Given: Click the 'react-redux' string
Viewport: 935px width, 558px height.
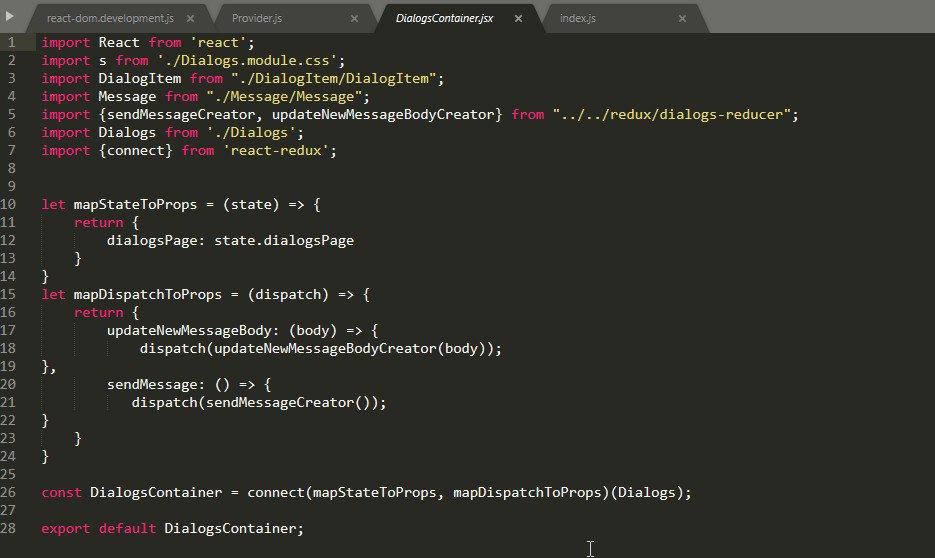Looking at the screenshot, I should (x=276, y=150).
